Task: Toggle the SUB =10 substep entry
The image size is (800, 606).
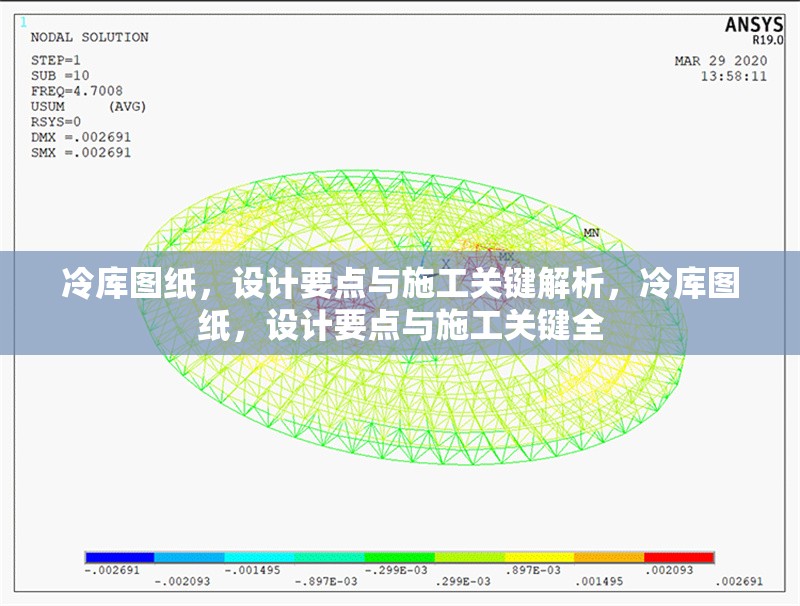Action: pyautogui.click(x=58, y=73)
